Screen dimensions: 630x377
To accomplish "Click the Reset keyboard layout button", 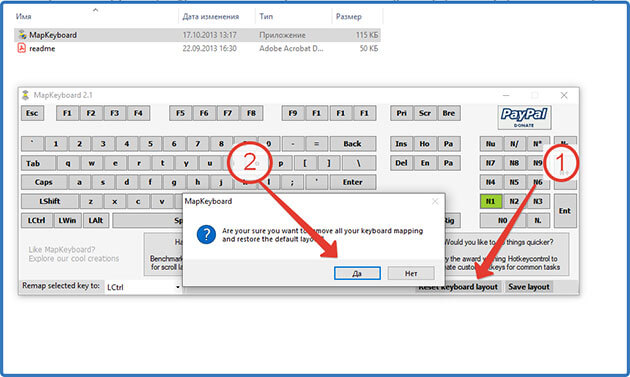I will (x=458, y=287).
